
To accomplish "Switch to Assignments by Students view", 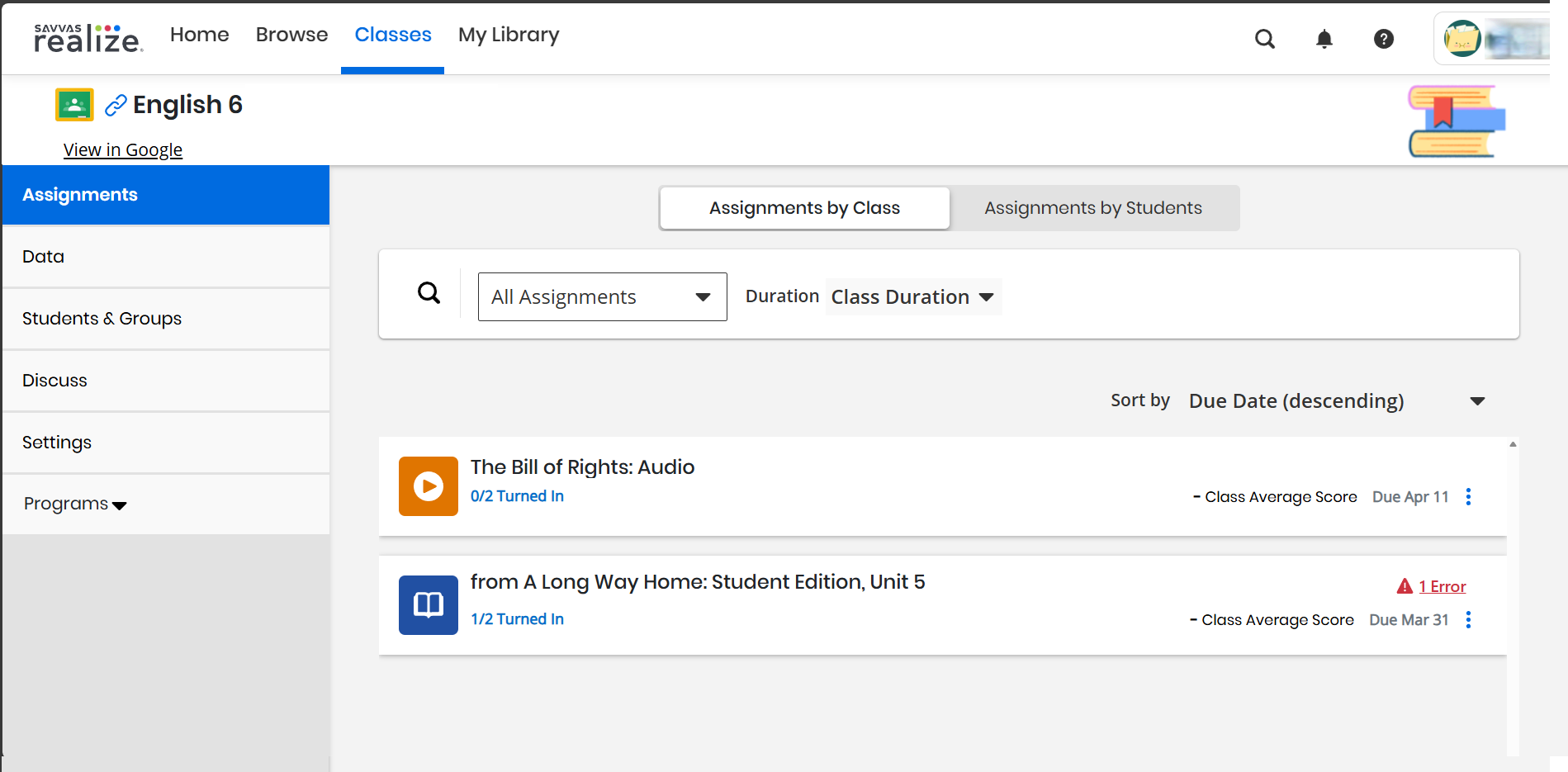I will [x=1093, y=208].
